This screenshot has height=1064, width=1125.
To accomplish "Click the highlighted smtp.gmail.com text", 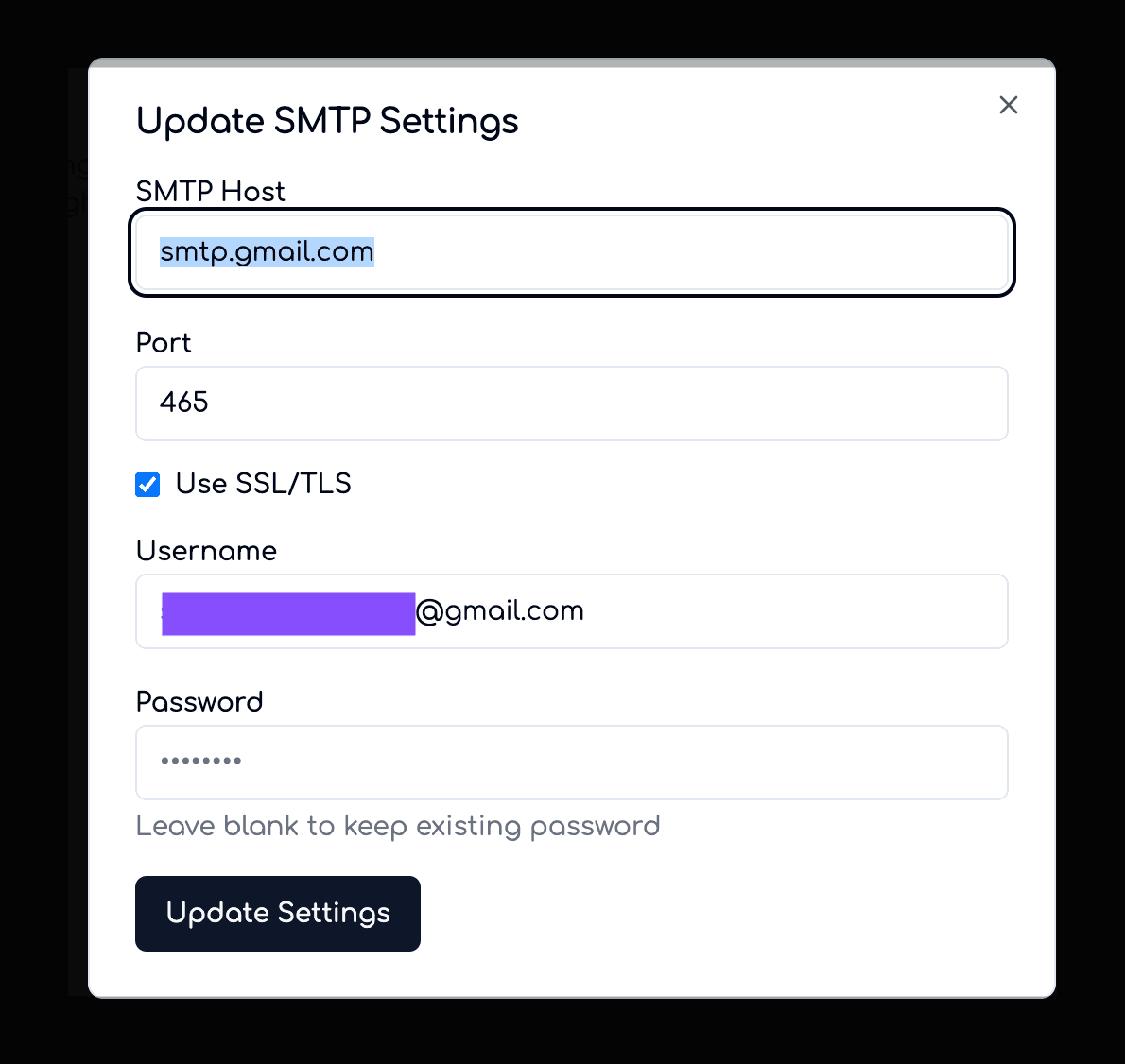I will click(x=266, y=251).
